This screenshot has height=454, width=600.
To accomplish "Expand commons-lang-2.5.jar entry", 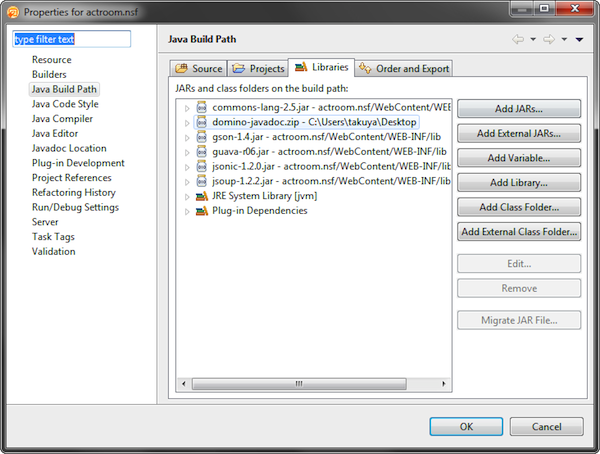I will (x=187, y=108).
